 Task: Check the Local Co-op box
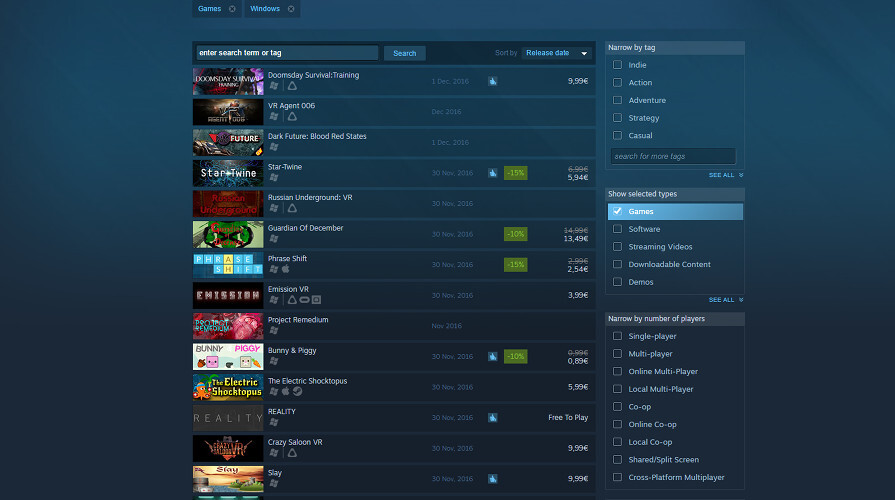[x=618, y=442]
